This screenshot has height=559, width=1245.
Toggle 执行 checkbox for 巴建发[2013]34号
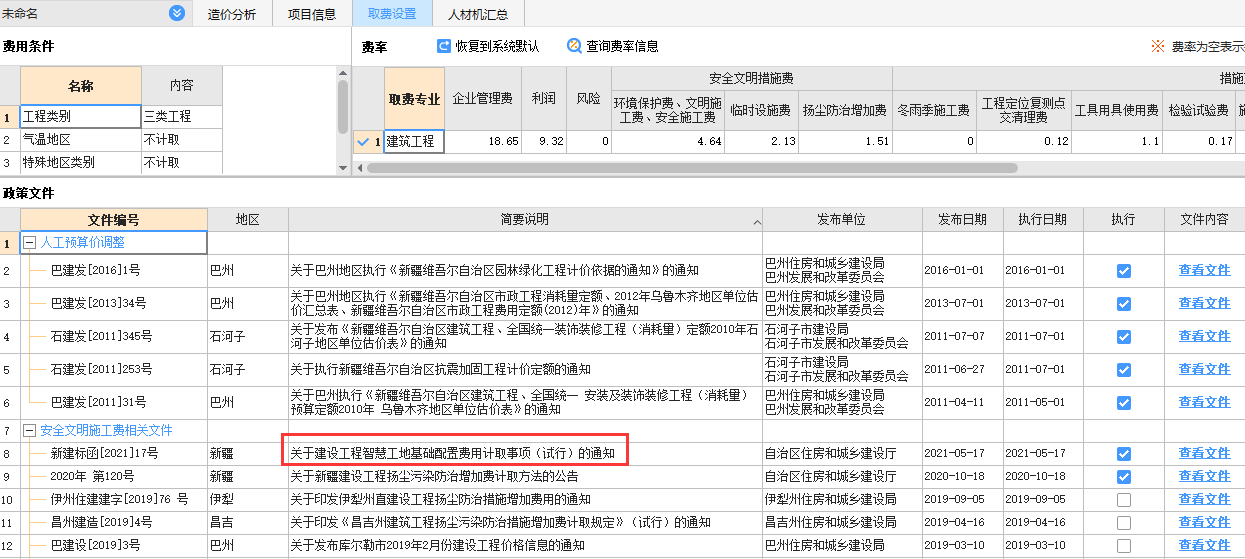[1124, 303]
